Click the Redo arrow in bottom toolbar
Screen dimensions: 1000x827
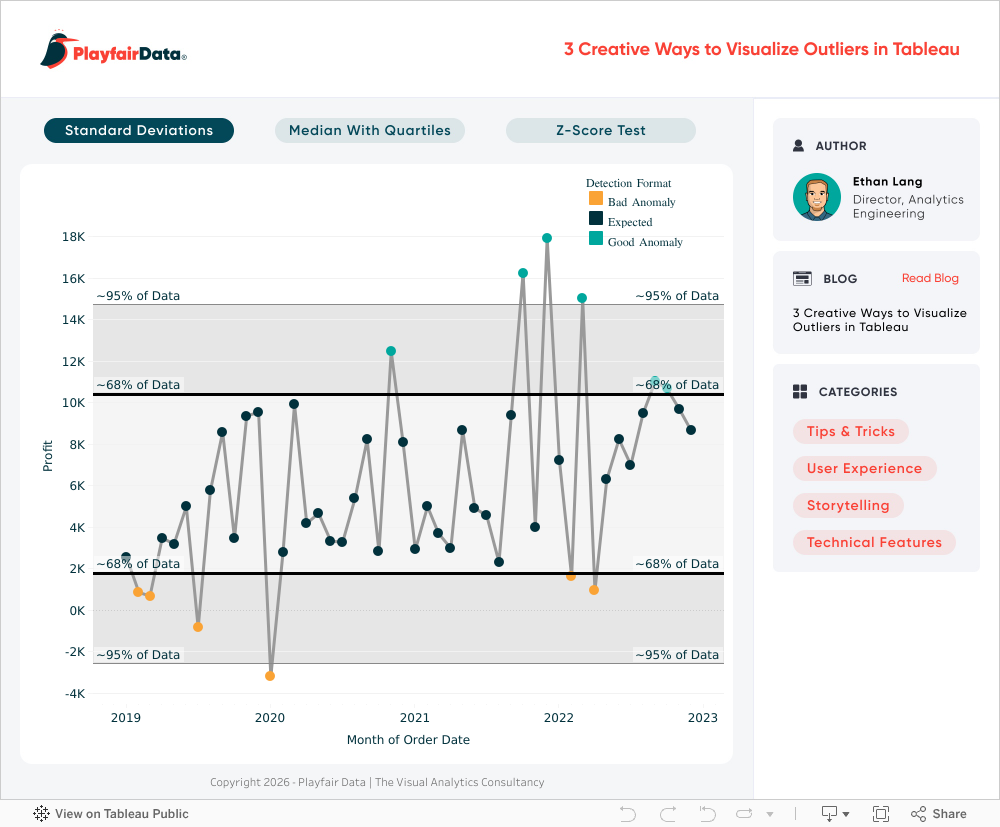point(668,814)
